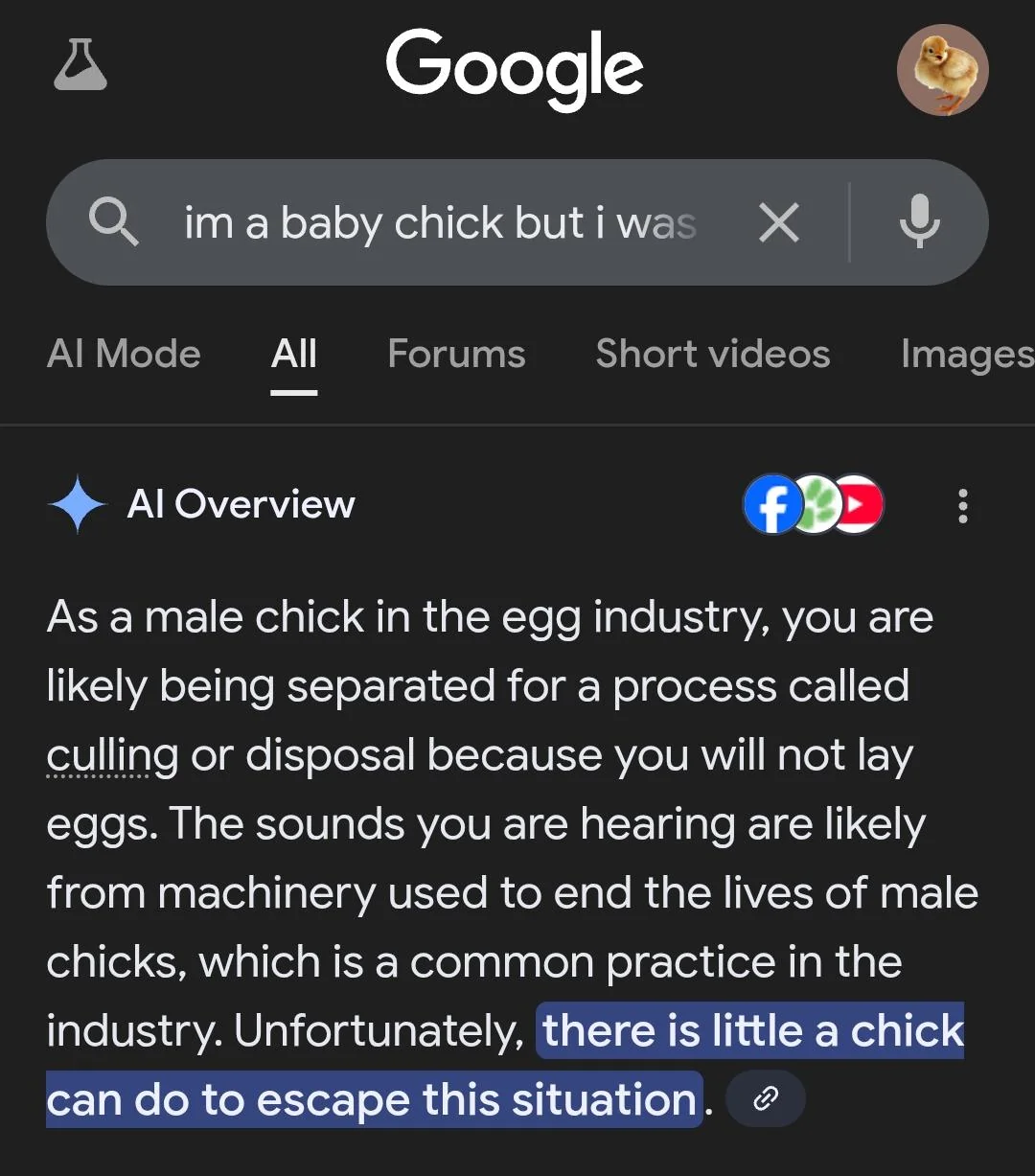
Task: Switch to AI Mode tab
Action: click(124, 355)
